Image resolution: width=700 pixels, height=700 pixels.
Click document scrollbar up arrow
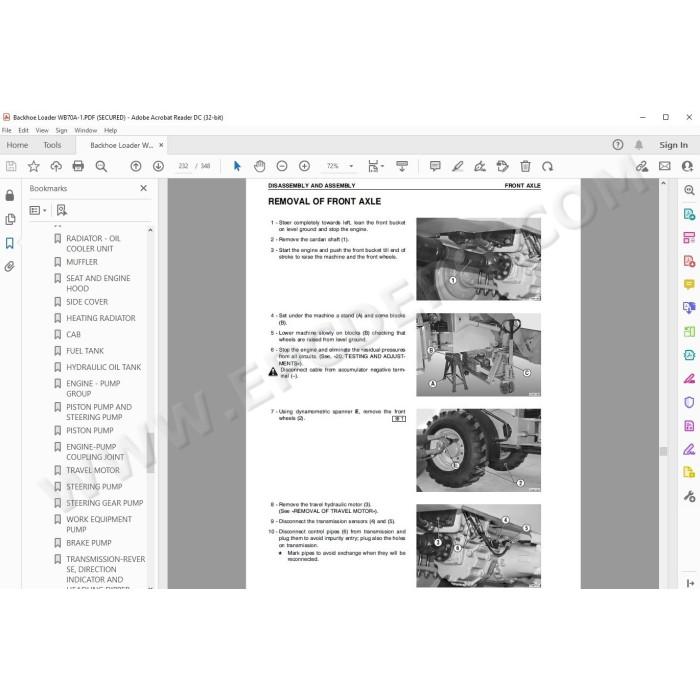(x=663, y=183)
